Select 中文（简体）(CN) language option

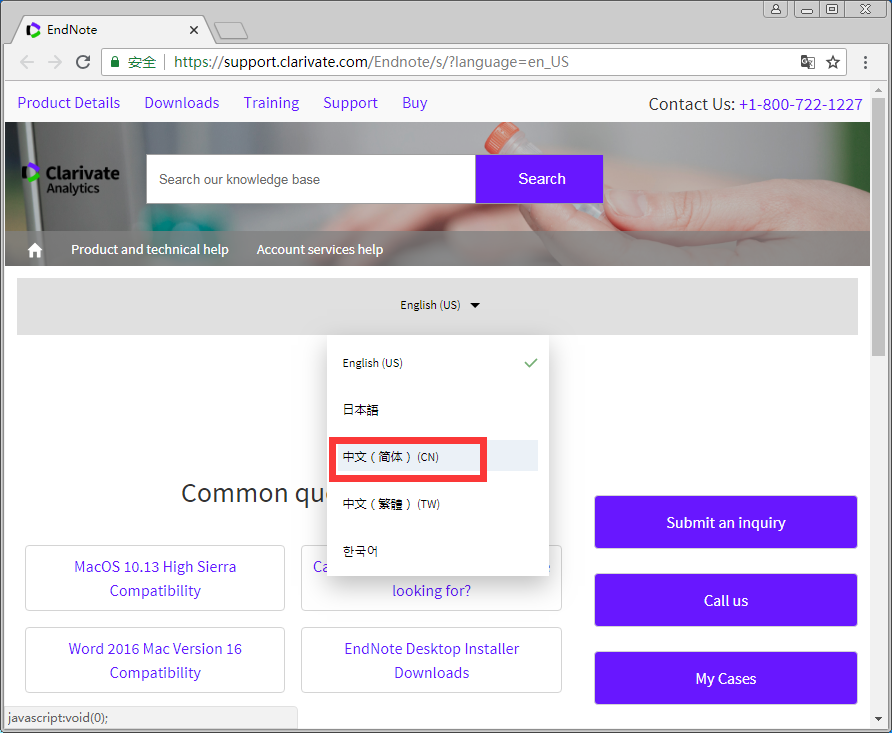[x=438, y=457]
